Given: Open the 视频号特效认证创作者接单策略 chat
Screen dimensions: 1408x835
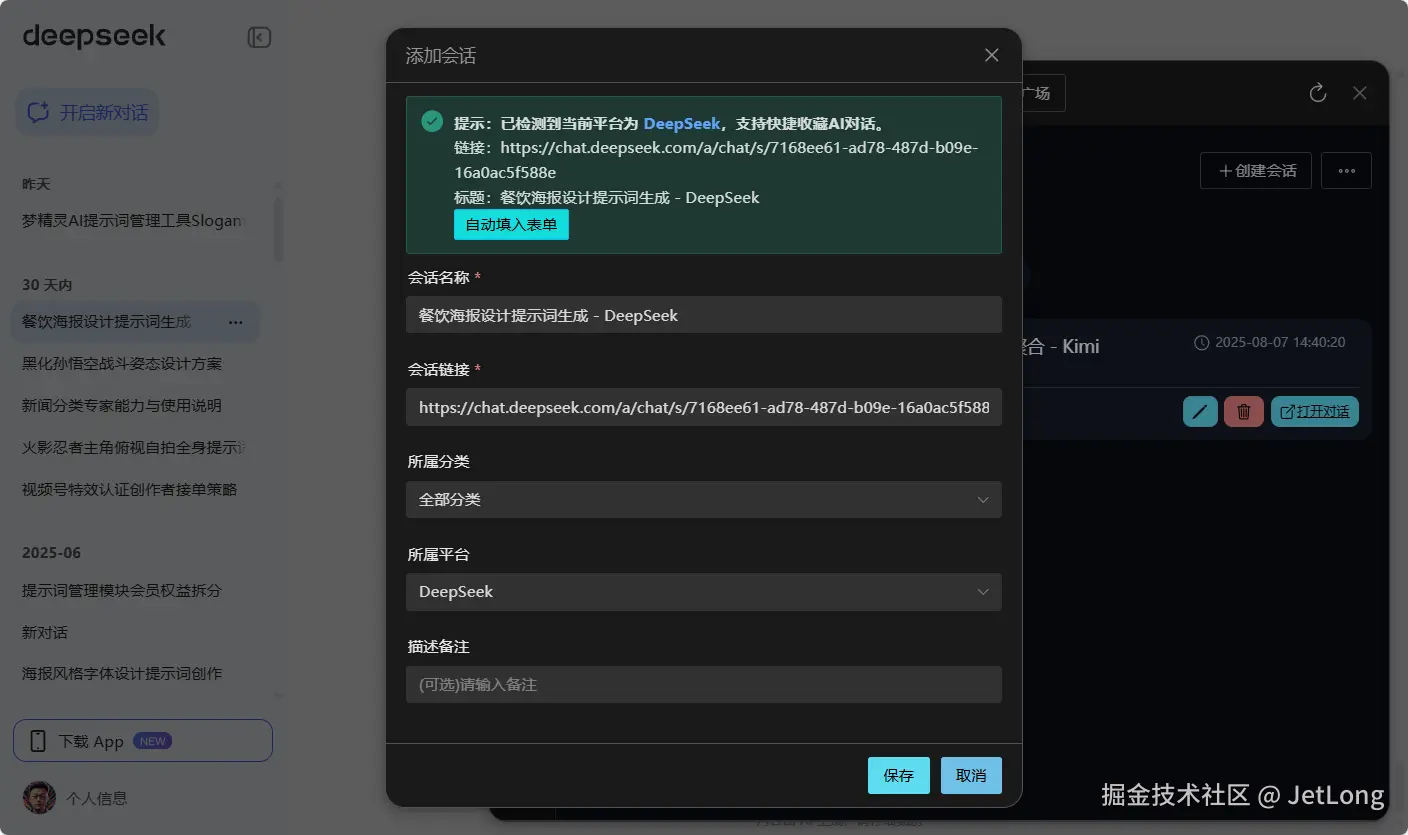Looking at the screenshot, I should pos(130,490).
